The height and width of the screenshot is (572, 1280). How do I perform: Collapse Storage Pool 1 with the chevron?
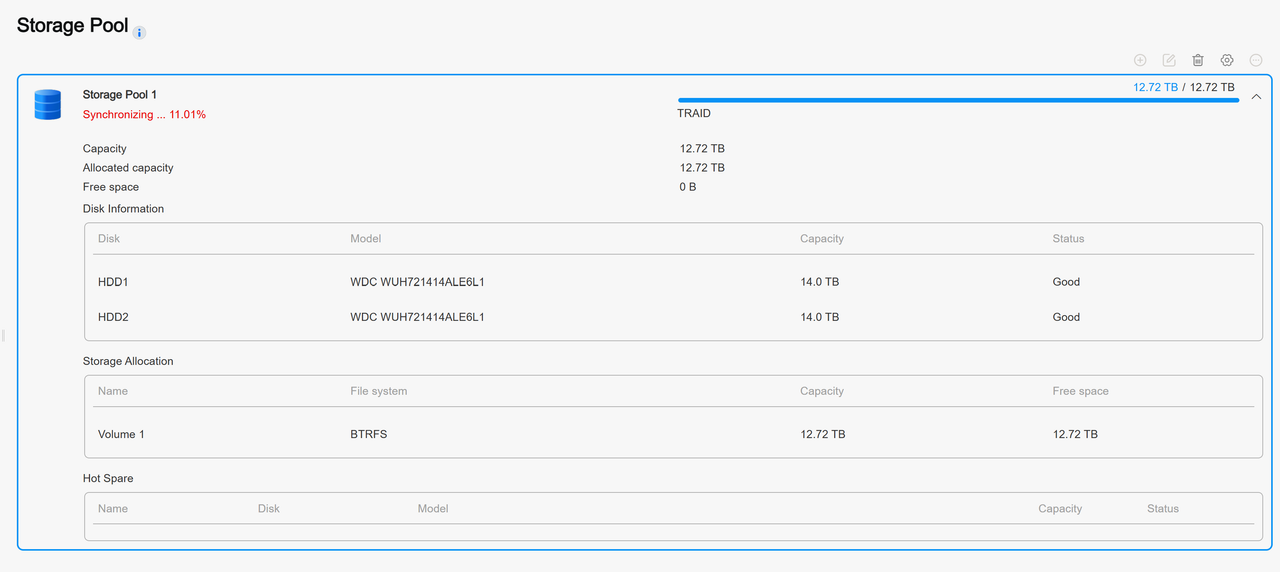tap(1256, 97)
